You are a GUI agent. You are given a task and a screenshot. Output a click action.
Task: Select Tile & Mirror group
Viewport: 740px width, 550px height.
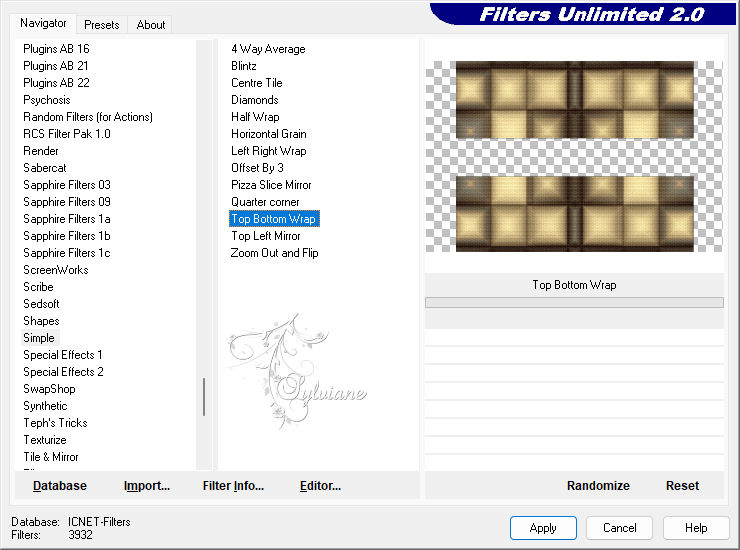50,457
